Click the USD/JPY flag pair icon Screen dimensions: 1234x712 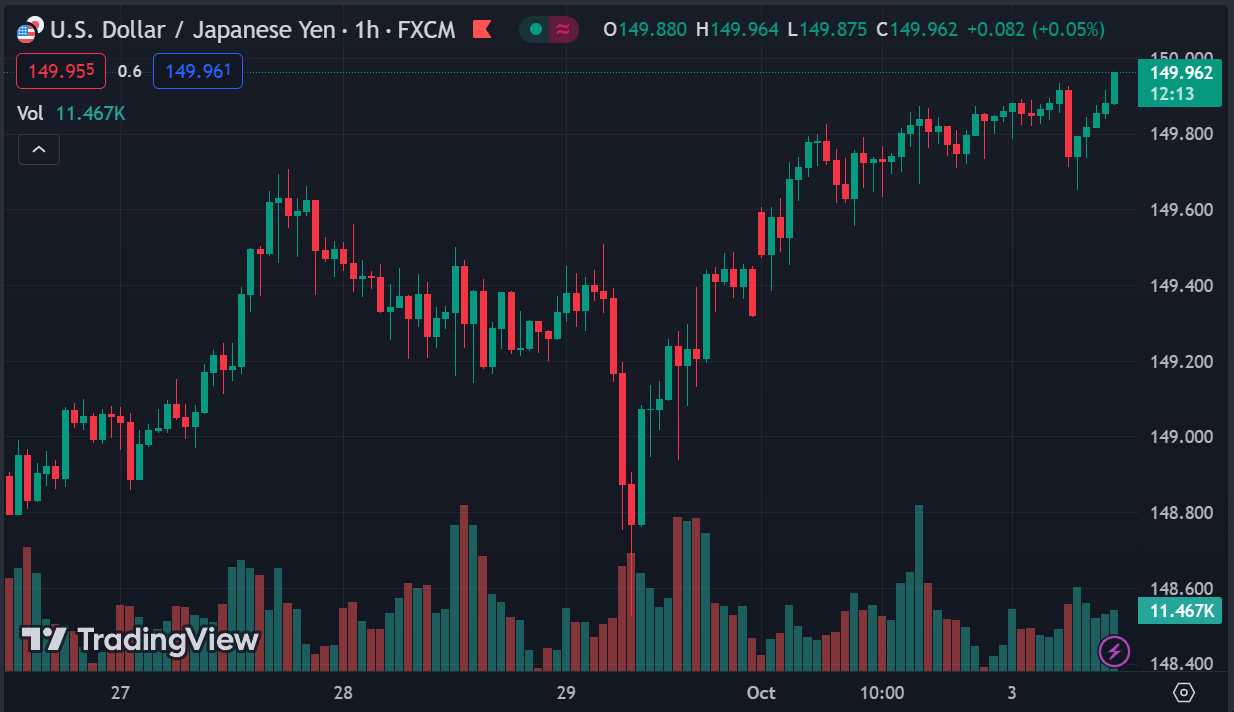(30, 29)
